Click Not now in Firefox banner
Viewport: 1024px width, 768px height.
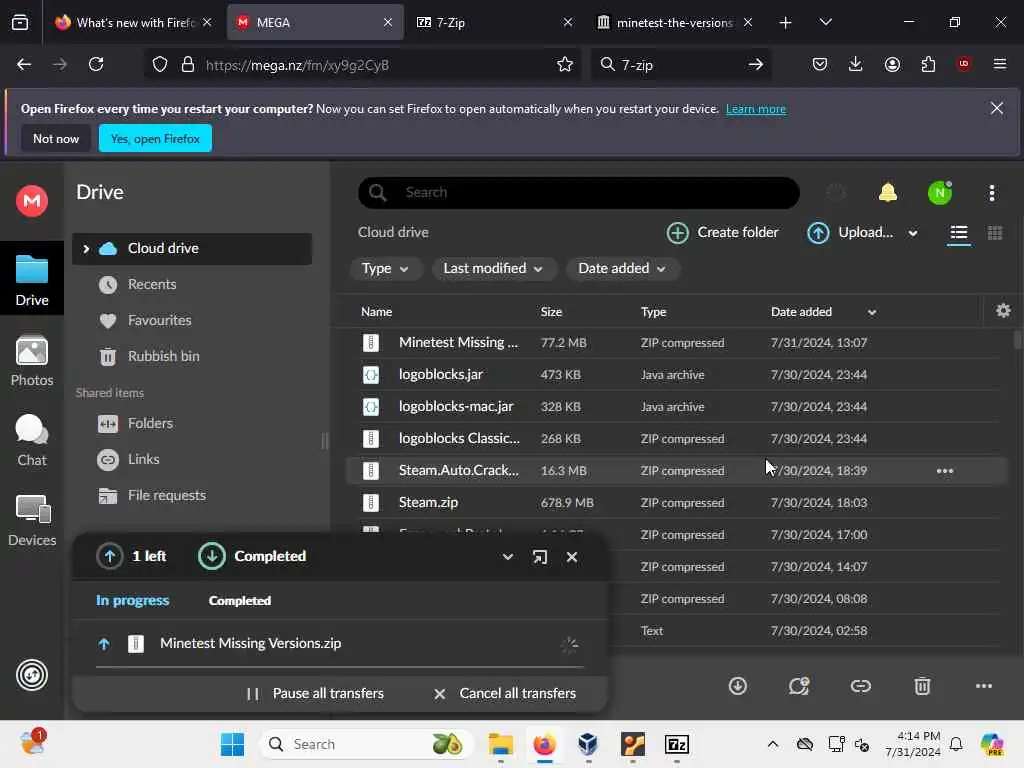click(x=56, y=138)
